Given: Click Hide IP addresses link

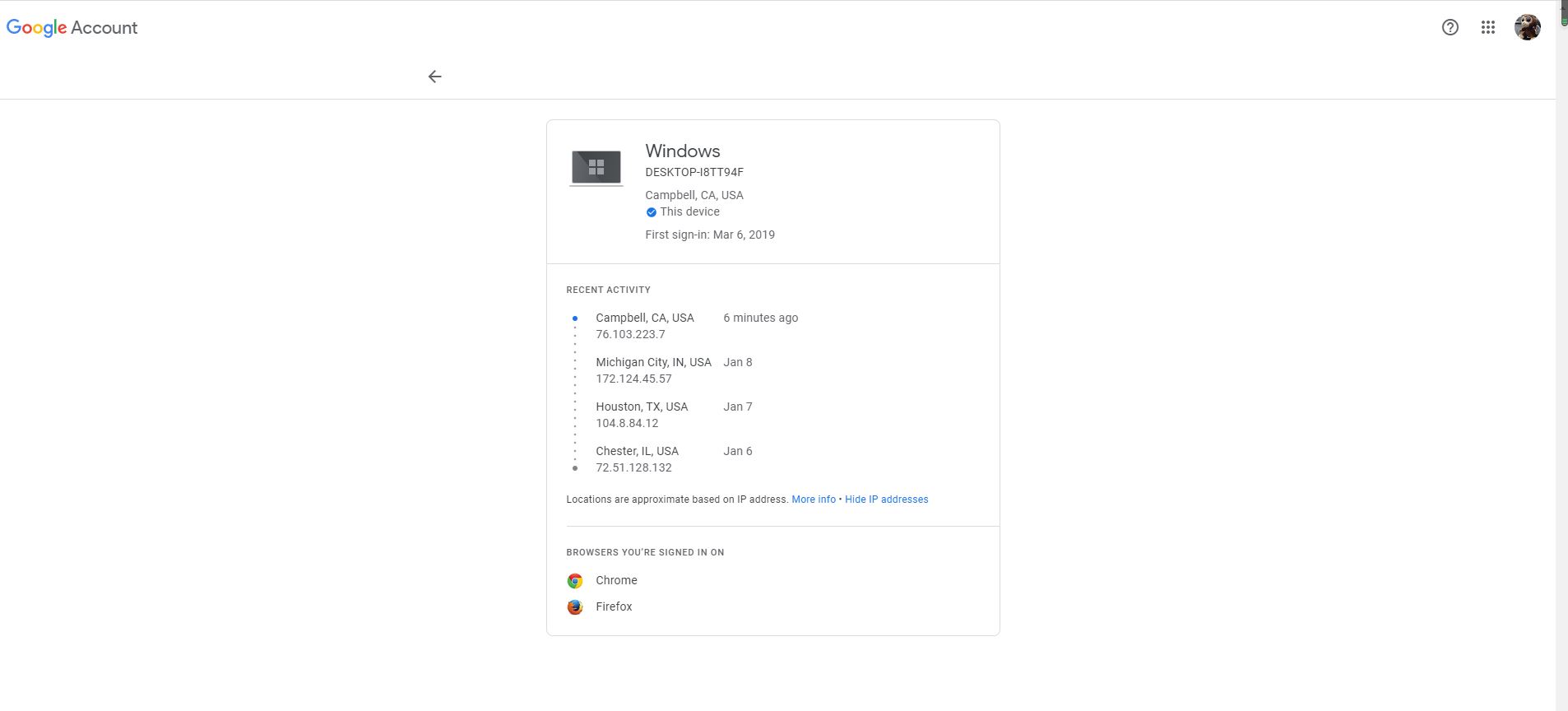Looking at the screenshot, I should [x=886, y=500].
